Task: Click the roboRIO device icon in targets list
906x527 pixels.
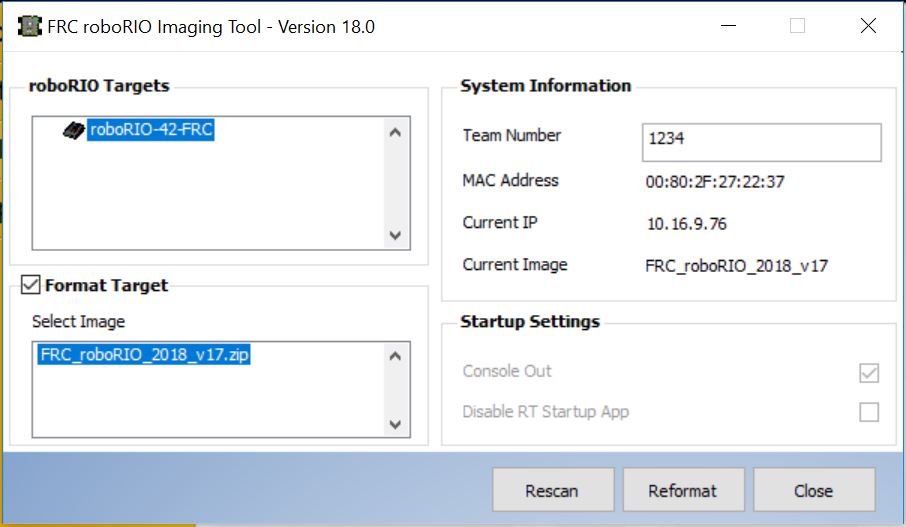Action: (x=73, y=131)
